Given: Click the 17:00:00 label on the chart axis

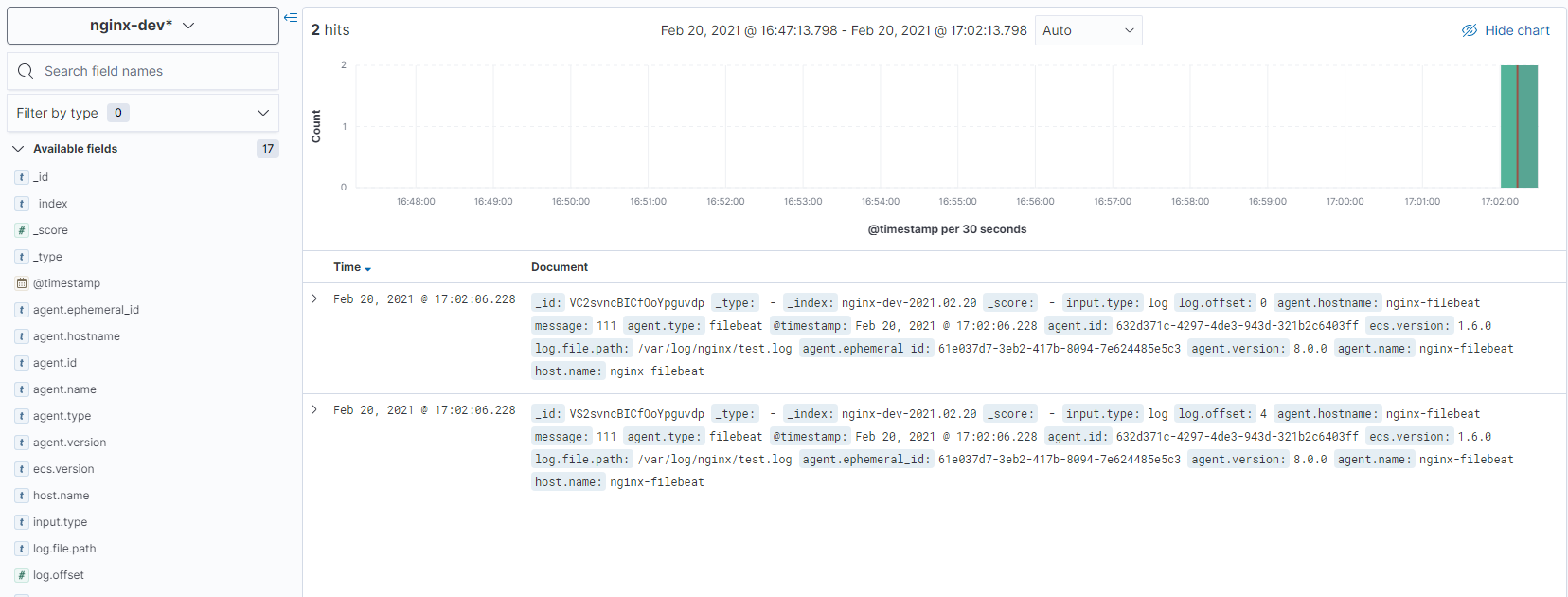Looking at the screenshot, I should pos(1345,202).
